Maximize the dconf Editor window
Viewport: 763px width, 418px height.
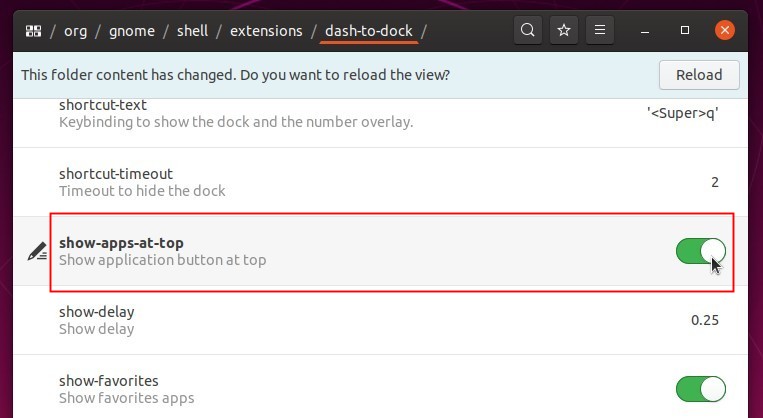[685, 31]
